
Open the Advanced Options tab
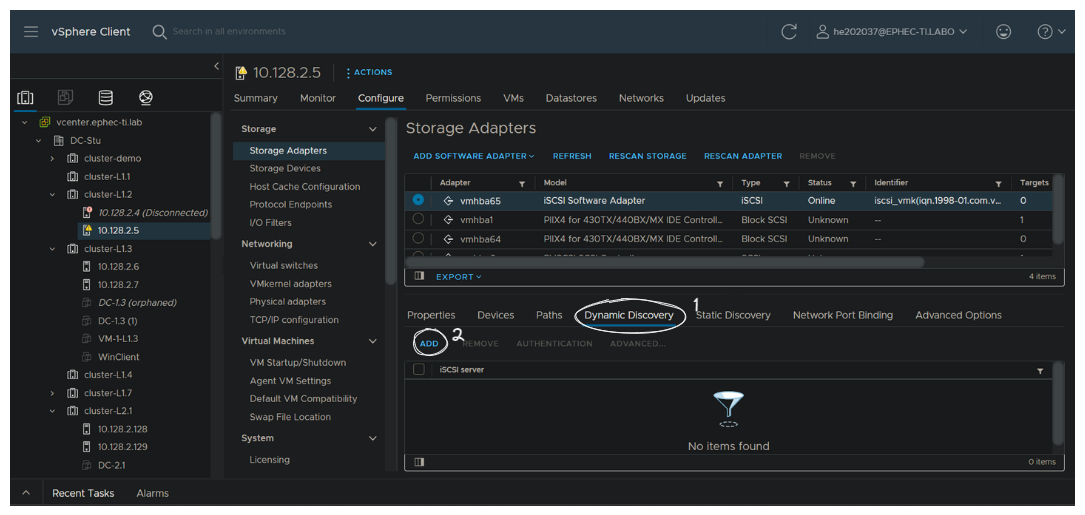(x=958, y=315)
